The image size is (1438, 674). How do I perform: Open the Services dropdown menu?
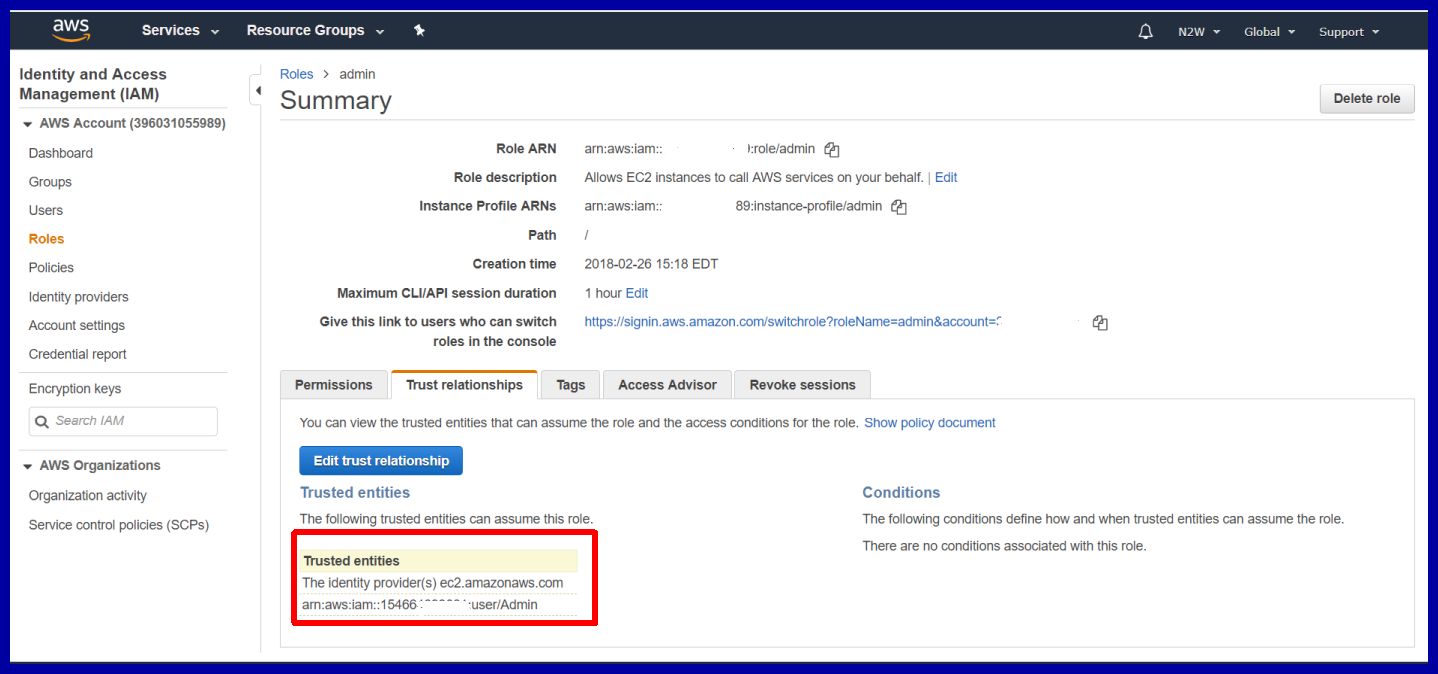(x=180, y=31)
